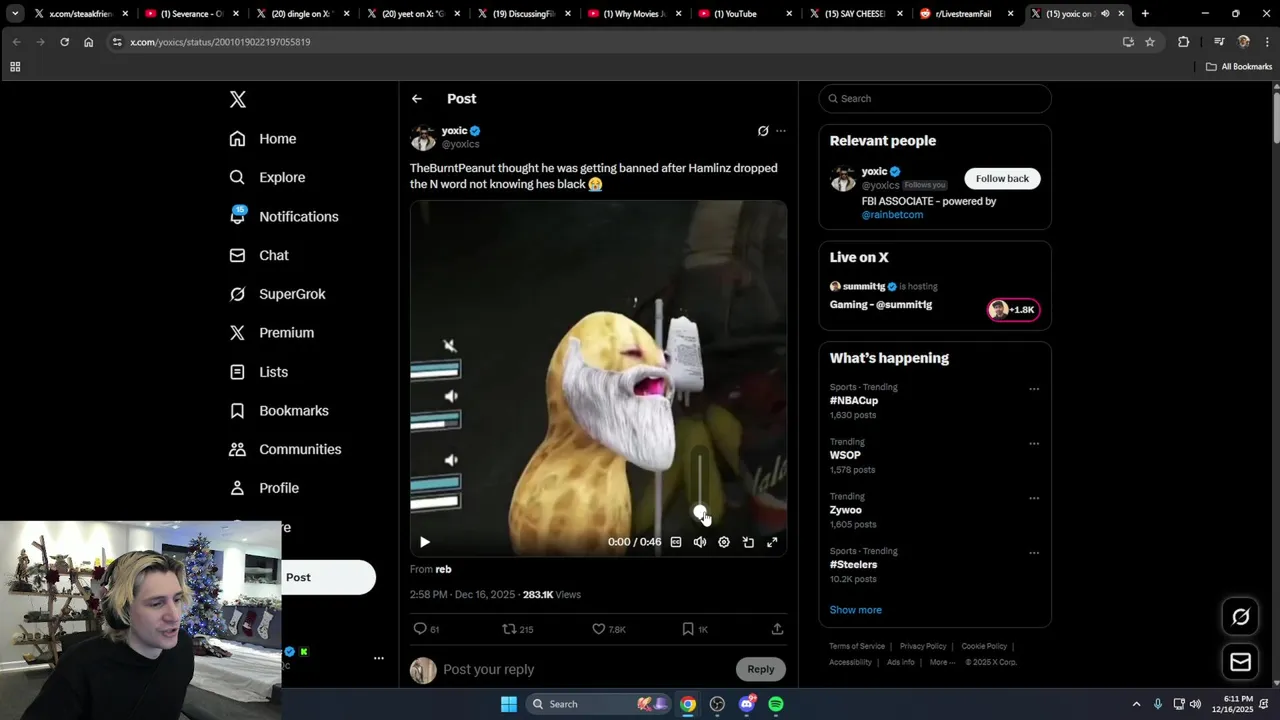Open All Bookmarks folder
This screenshot has width=1280, height=720.
1239,67
